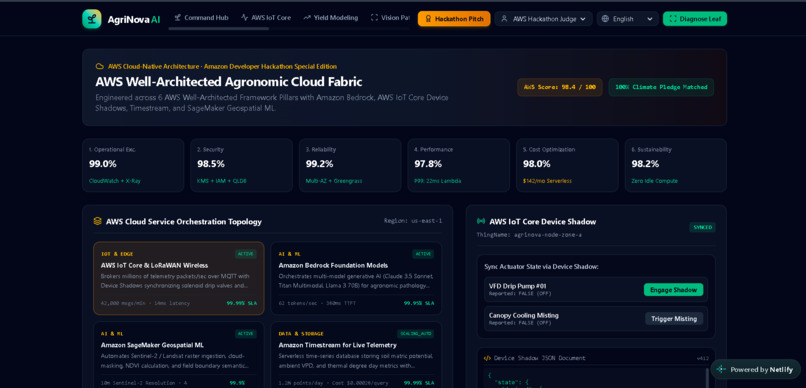
Task: Click the ACTIVE badge on the Bedrock card
Action: tap(423, 254)
